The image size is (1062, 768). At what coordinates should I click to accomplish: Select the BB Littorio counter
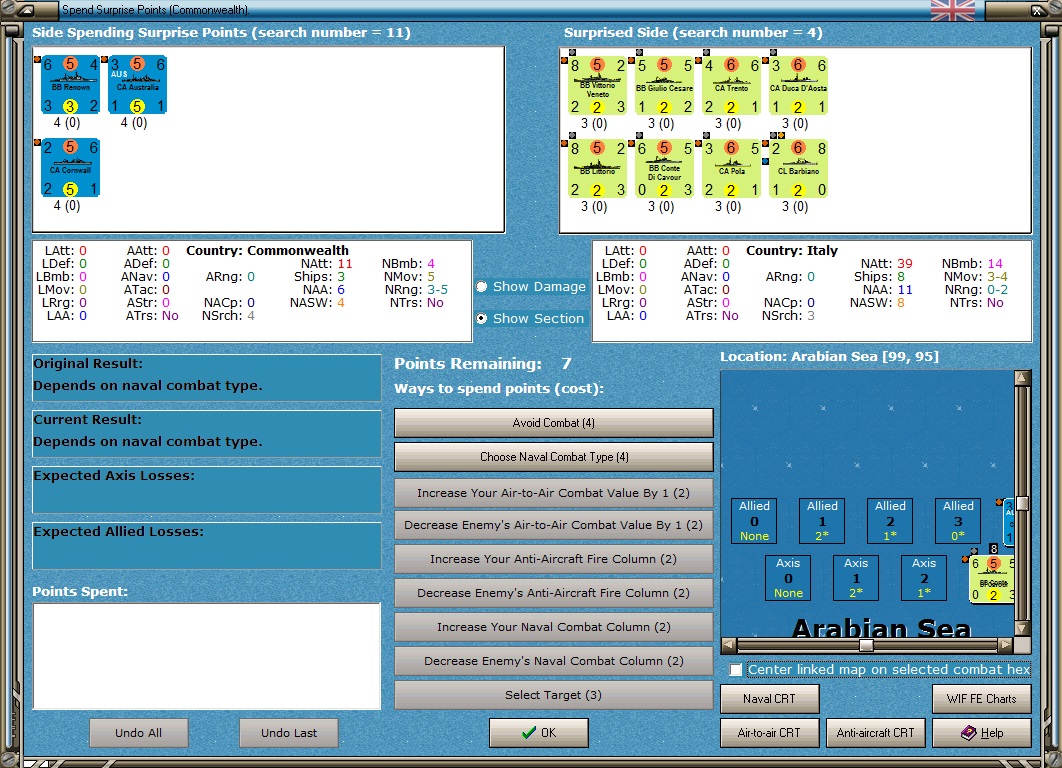point(597,168)
